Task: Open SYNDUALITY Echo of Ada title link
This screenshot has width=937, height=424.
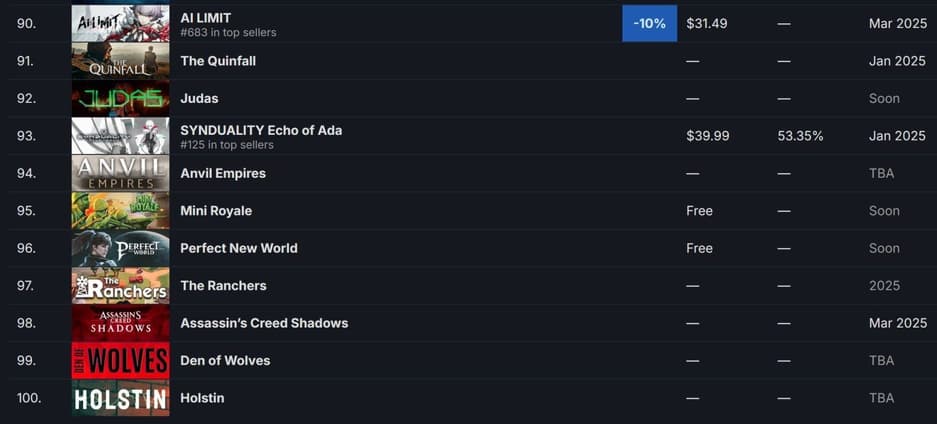Action: tap(261, 130)
